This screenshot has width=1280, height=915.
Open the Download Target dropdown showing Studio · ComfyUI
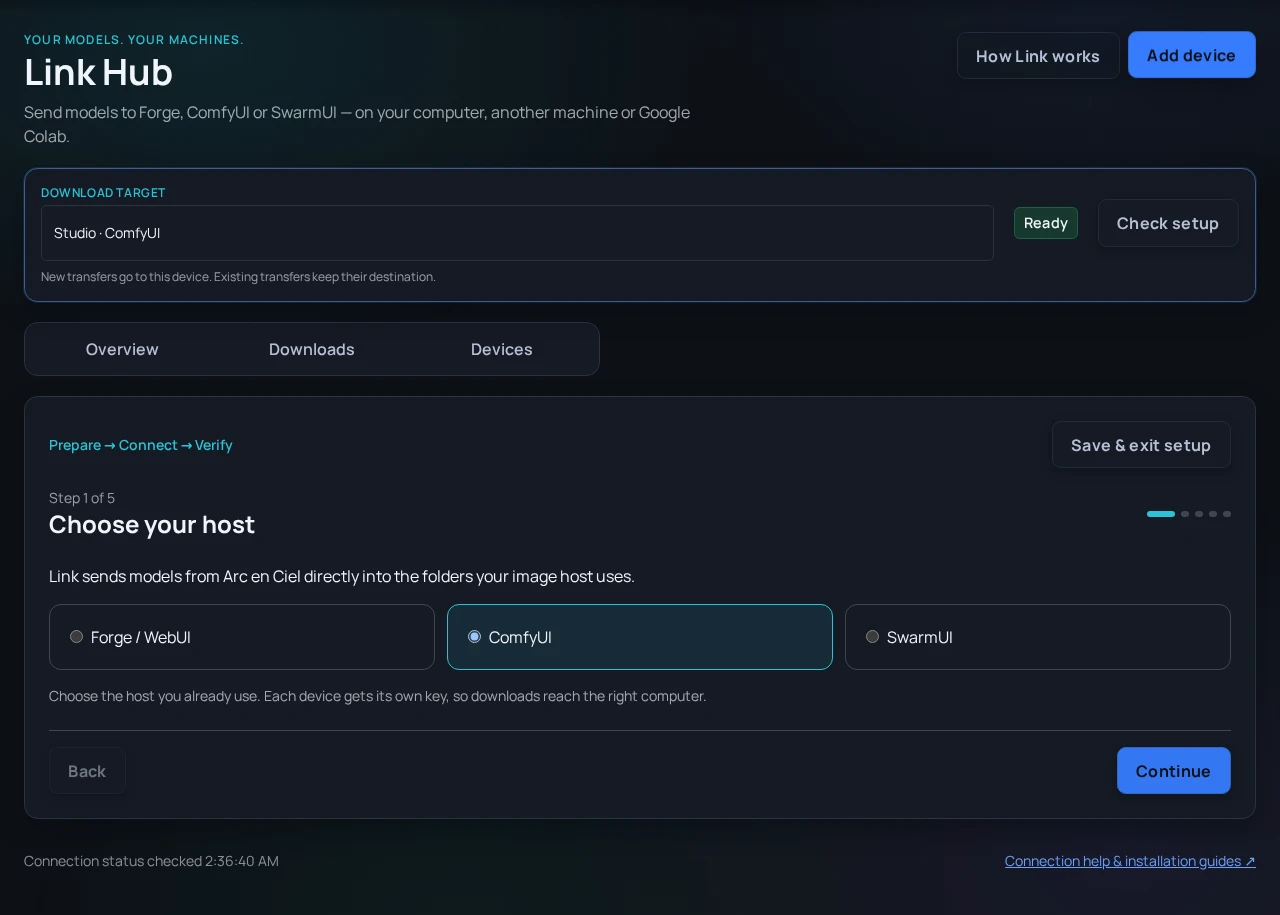tap(517, 233)
